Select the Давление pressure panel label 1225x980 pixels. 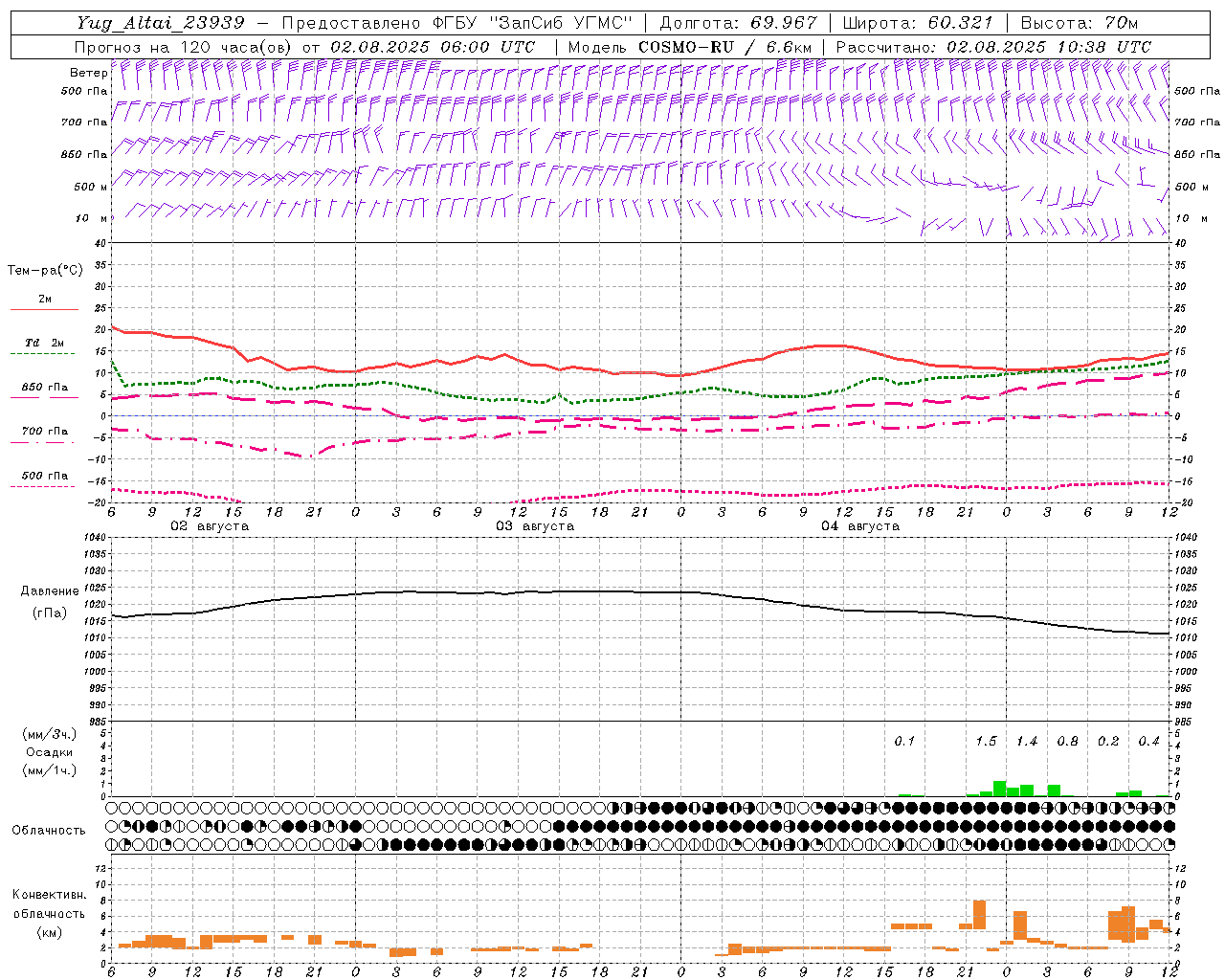49,591
